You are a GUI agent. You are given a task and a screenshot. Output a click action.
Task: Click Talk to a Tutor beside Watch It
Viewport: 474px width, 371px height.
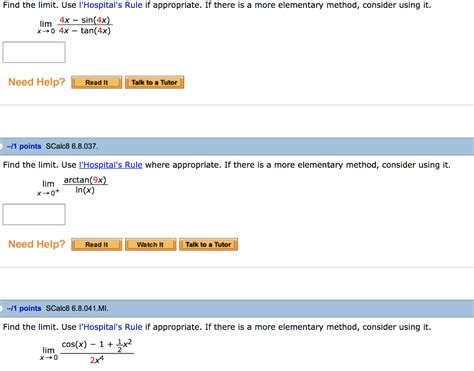[208, 244]
